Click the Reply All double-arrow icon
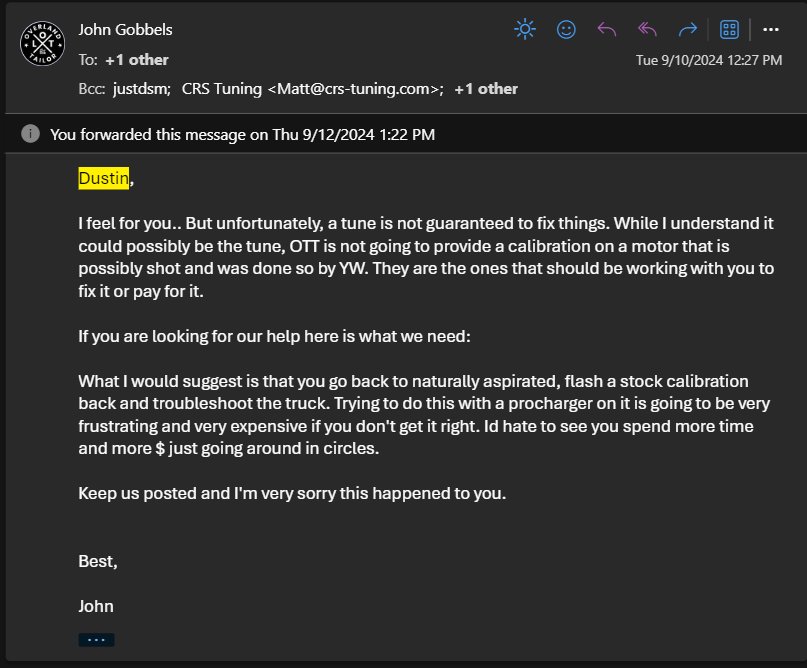Image resolution: width=807 pixels, height=668 pixels. (647, 29)
